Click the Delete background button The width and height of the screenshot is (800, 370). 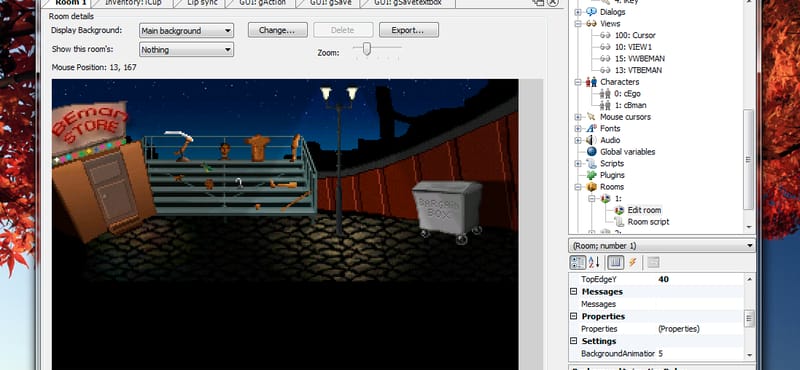click(x=343, y=30)
